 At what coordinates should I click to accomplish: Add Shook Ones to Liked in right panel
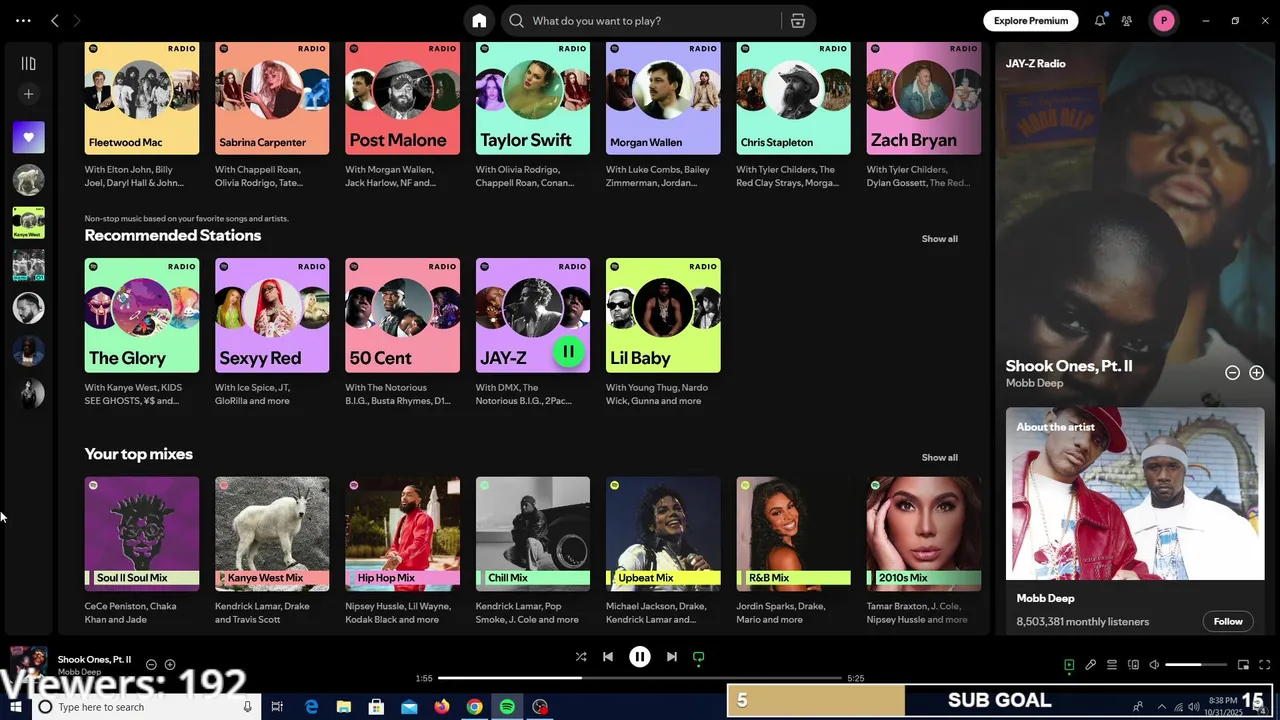click(x=1257, y=373)
